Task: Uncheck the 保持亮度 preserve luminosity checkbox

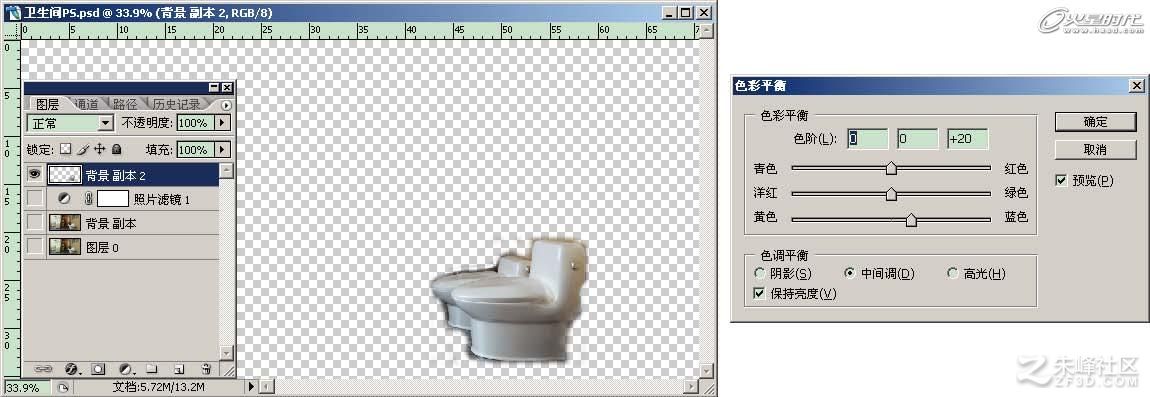Action: pyautogui.click(x=759, y=294)
